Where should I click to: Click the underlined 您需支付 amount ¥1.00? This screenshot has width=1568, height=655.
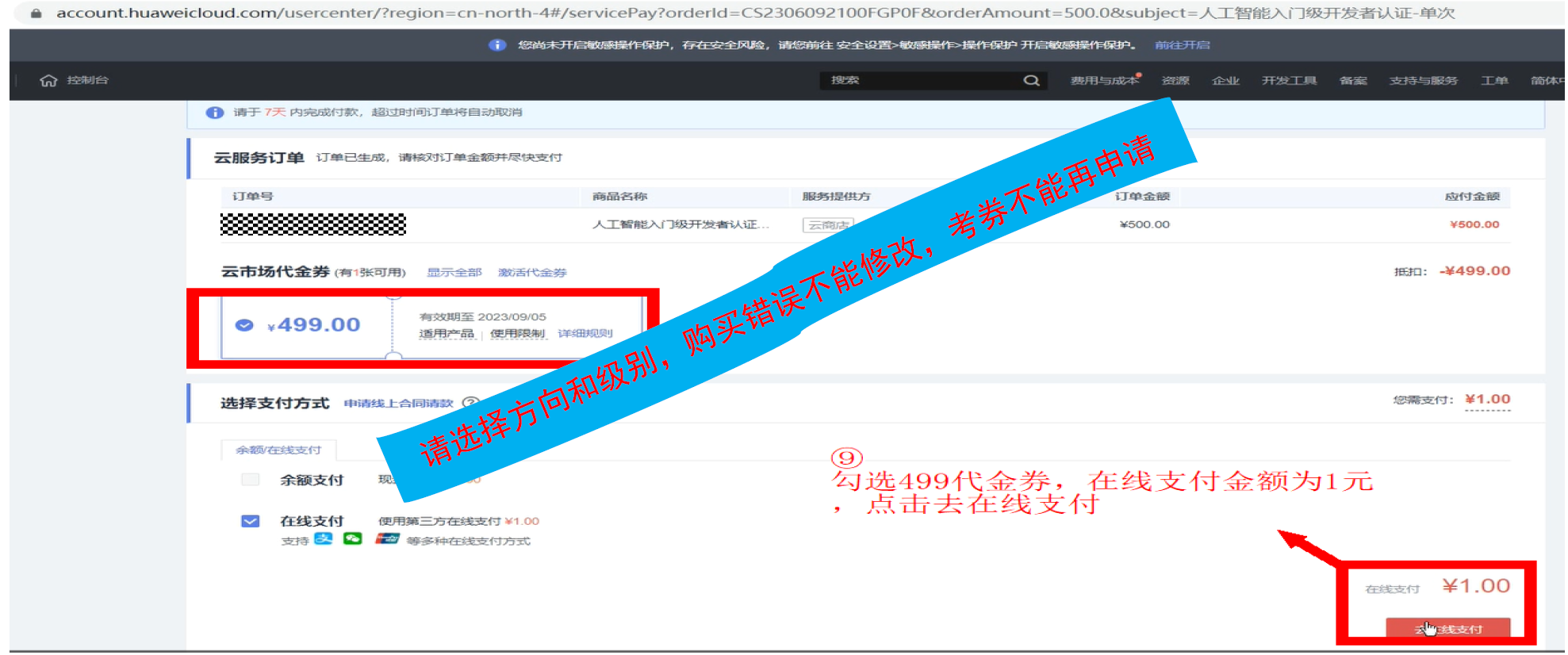click(1488, 400)
